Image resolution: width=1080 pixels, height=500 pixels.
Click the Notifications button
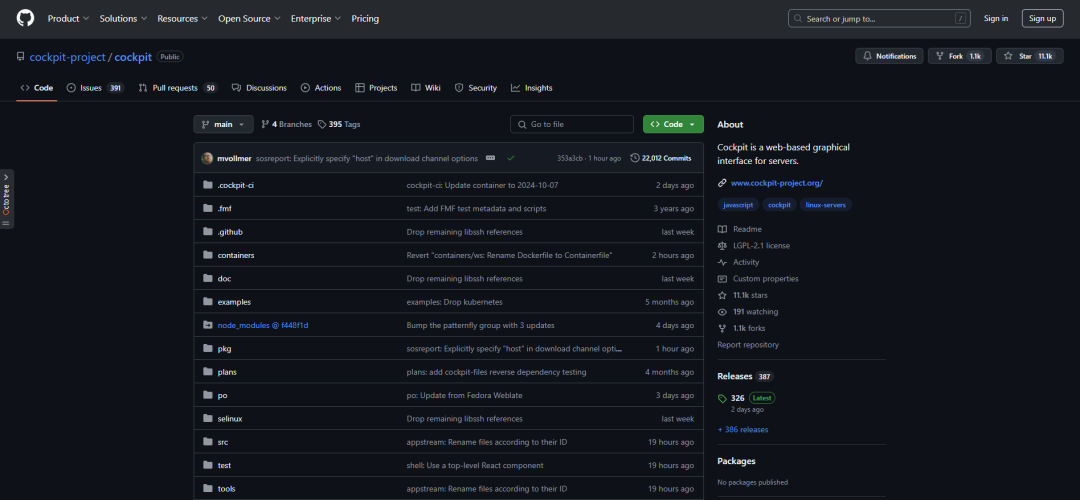889,56
